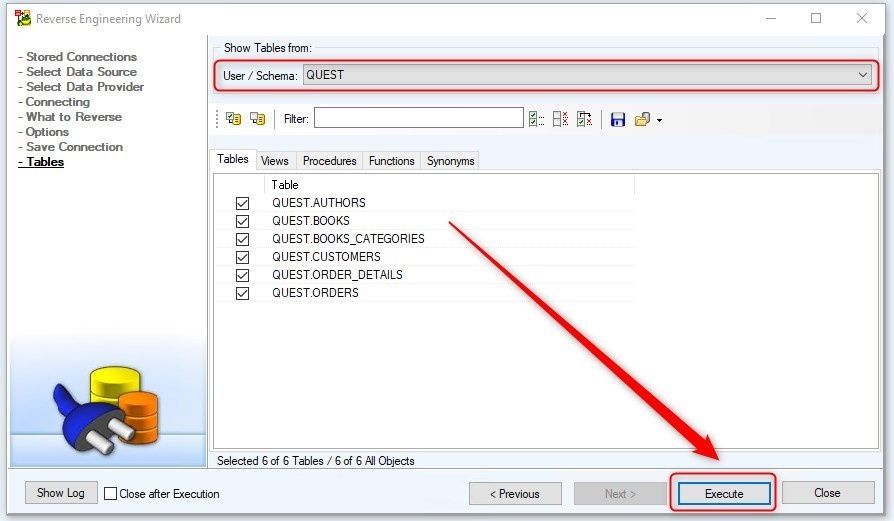The width and height of the screenshot is (894, 521).
Task: Click the select all objects toolbar icon
Action: pyautogui.click(x=234, y=119)
